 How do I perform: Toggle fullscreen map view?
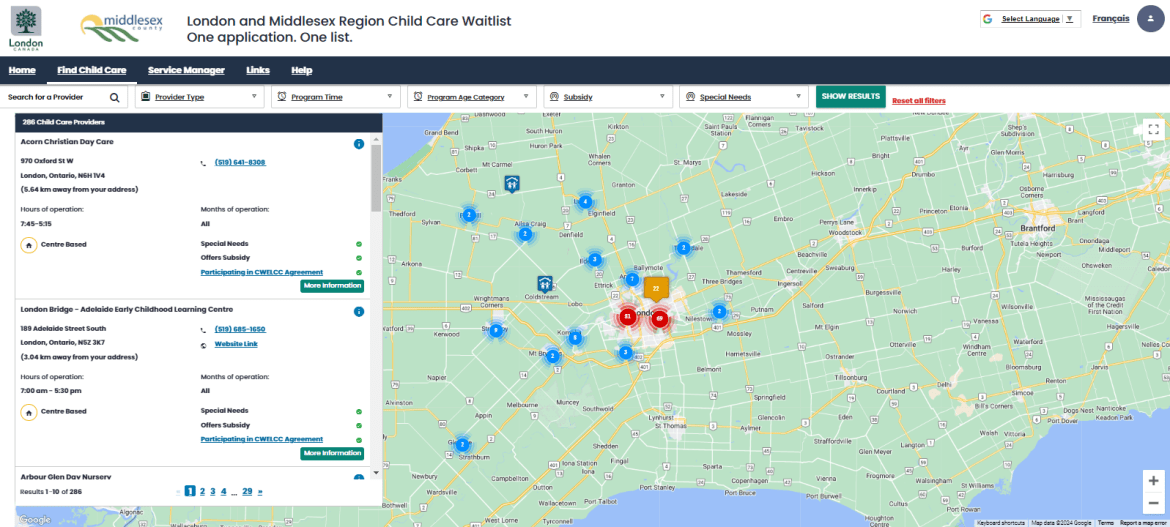point(1153,129)
